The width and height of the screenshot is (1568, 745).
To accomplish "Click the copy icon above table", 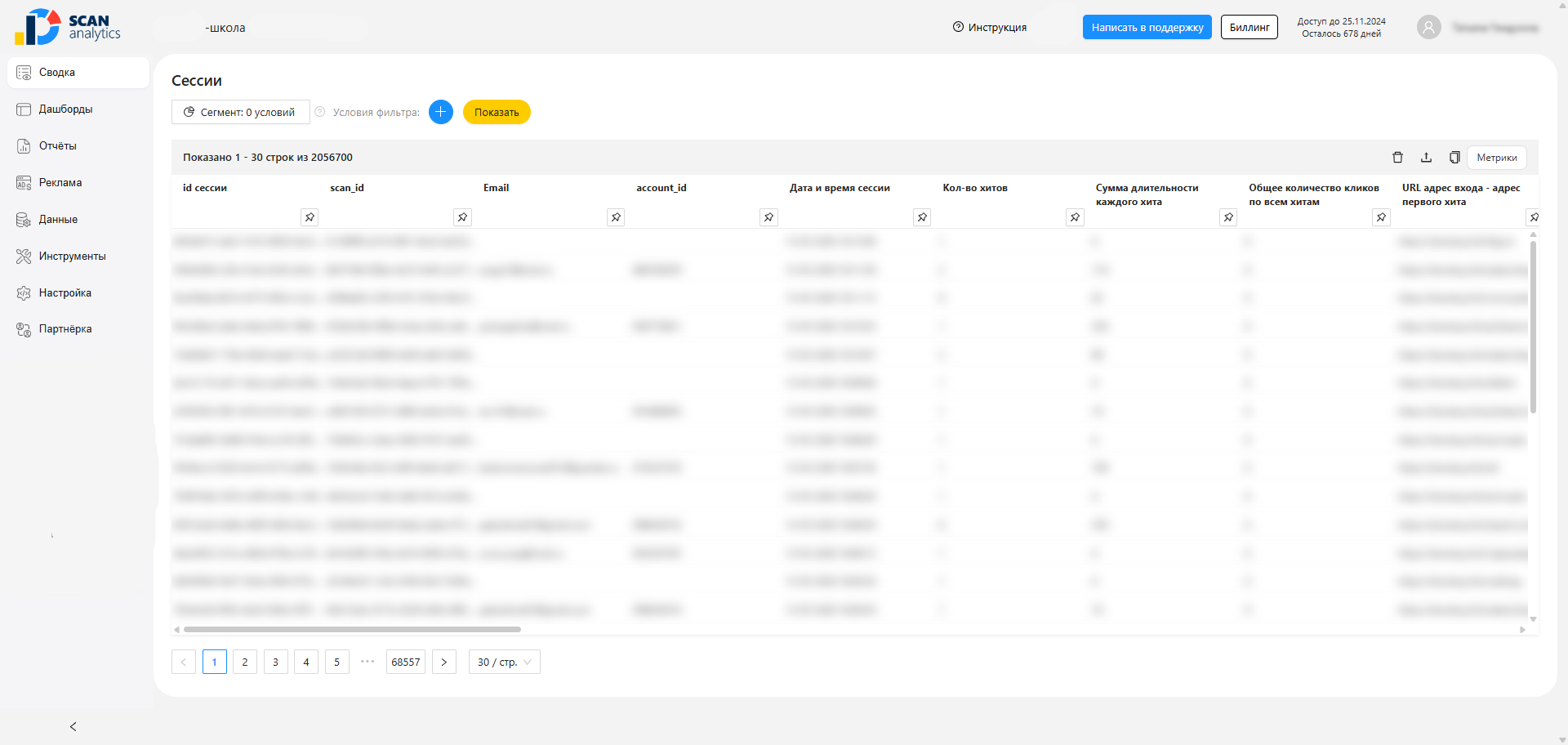I will pyautogui.click(x=1454, y=158).
